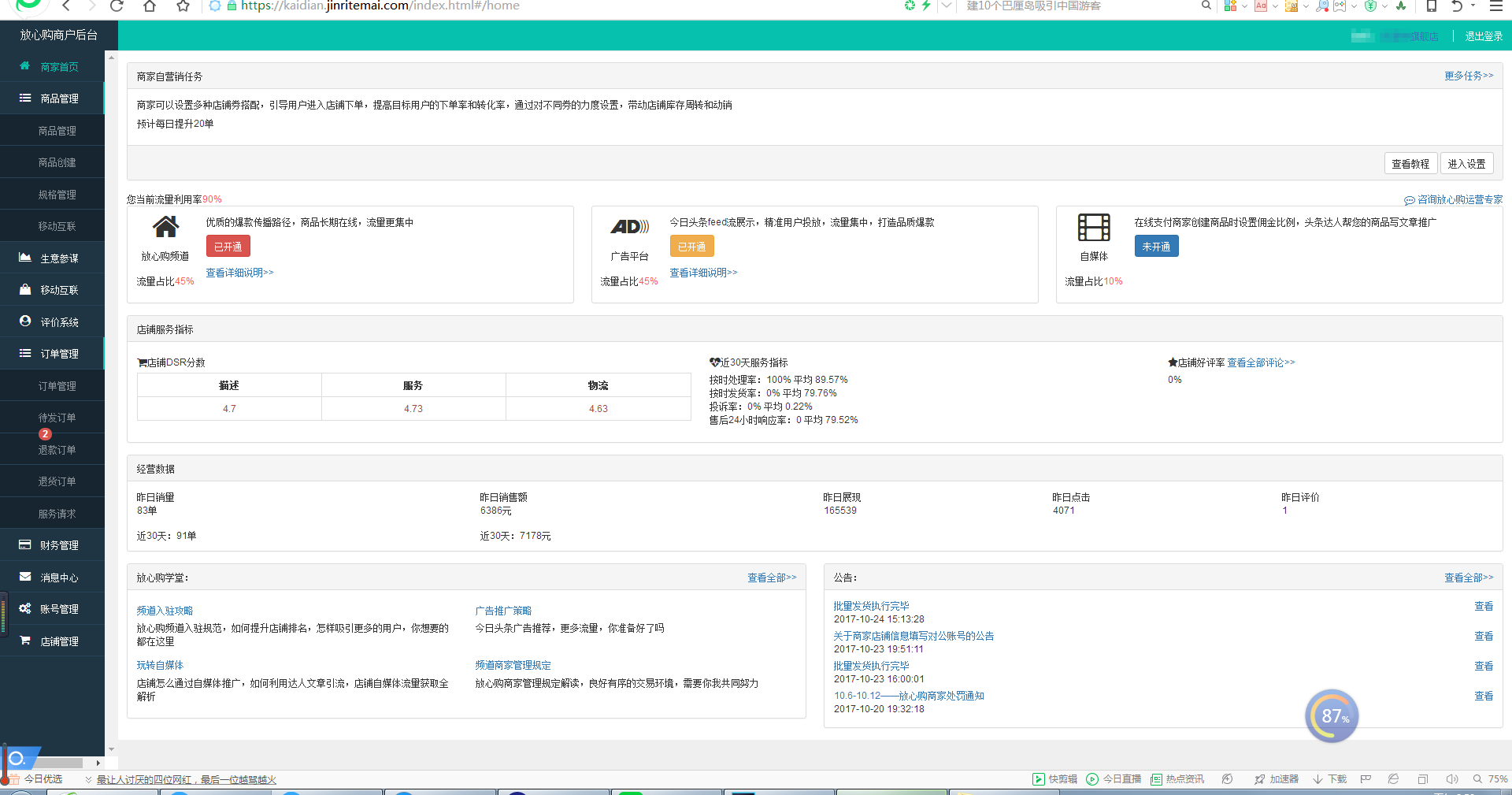The image size is (1512, 795).
Task: Click the film strip icon of 自媒体
Action: [x=1094, y=228]
